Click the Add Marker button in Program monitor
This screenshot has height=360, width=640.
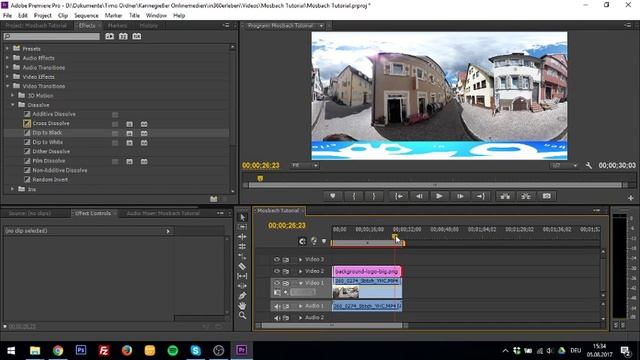(333, 196)
